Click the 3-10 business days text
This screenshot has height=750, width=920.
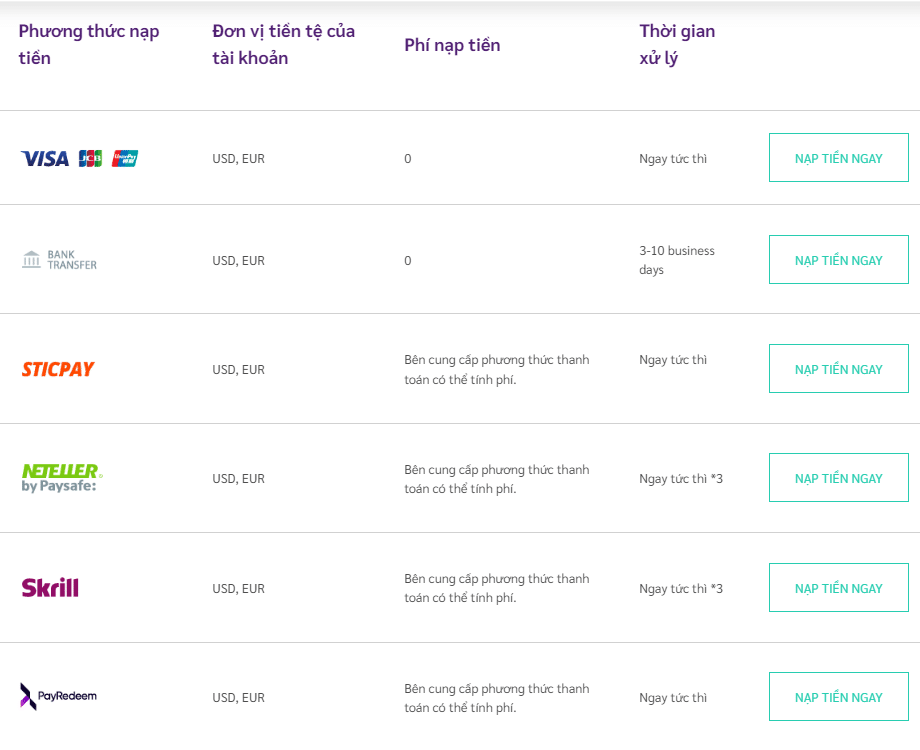tap(677, 260)
